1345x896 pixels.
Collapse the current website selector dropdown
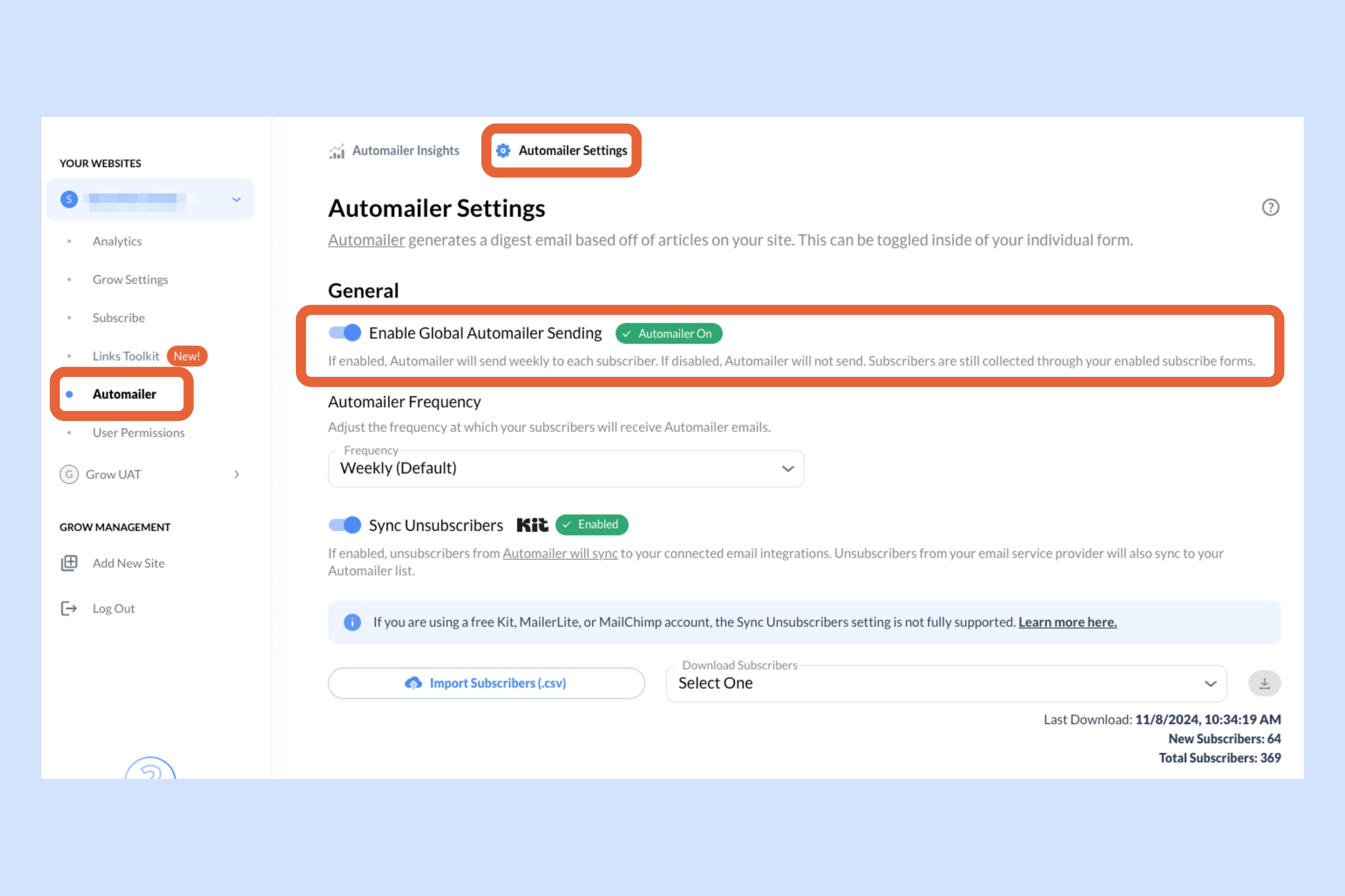coord(236,199)
